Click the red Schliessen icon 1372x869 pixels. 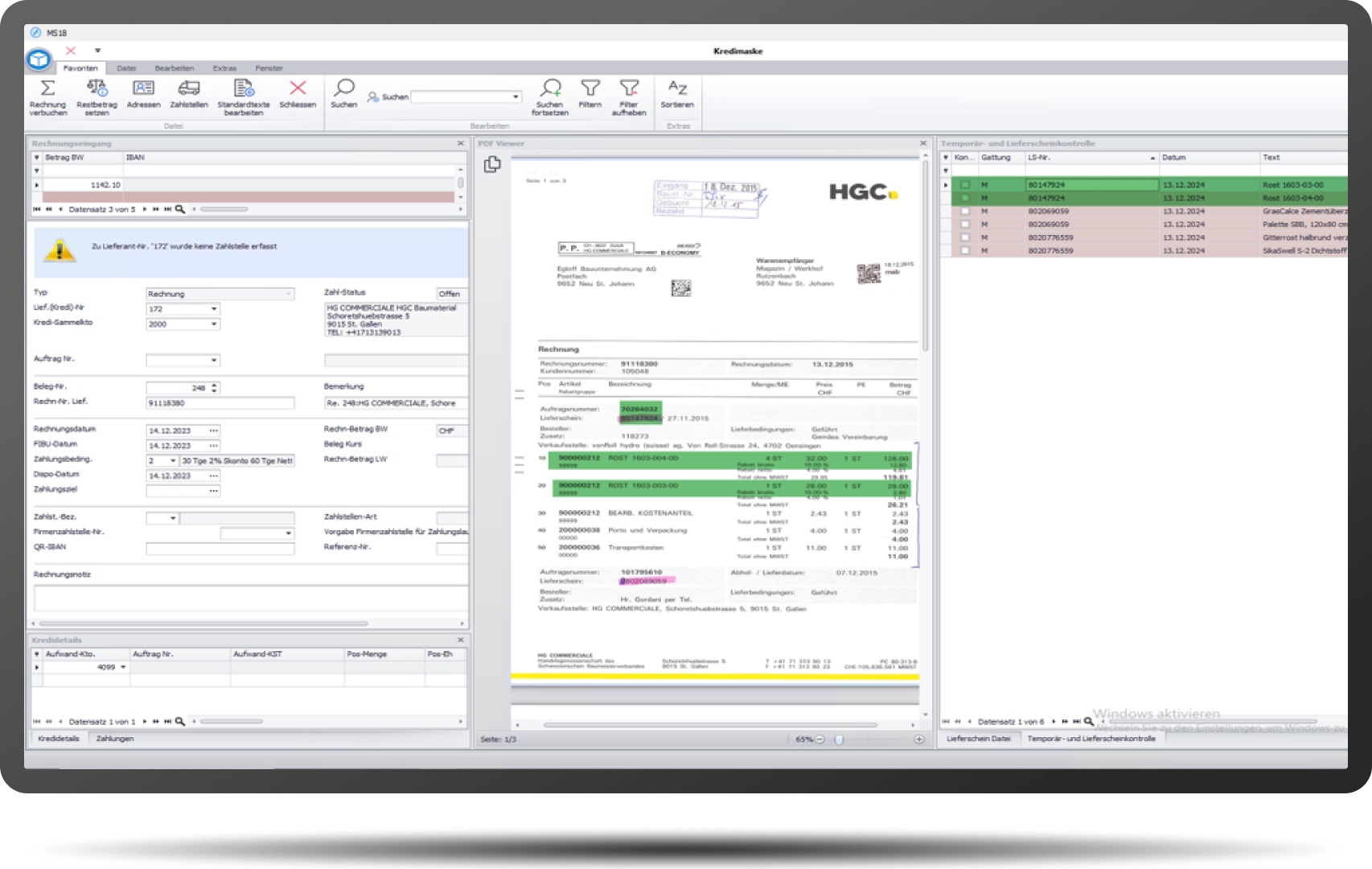[x=298, y=89]
